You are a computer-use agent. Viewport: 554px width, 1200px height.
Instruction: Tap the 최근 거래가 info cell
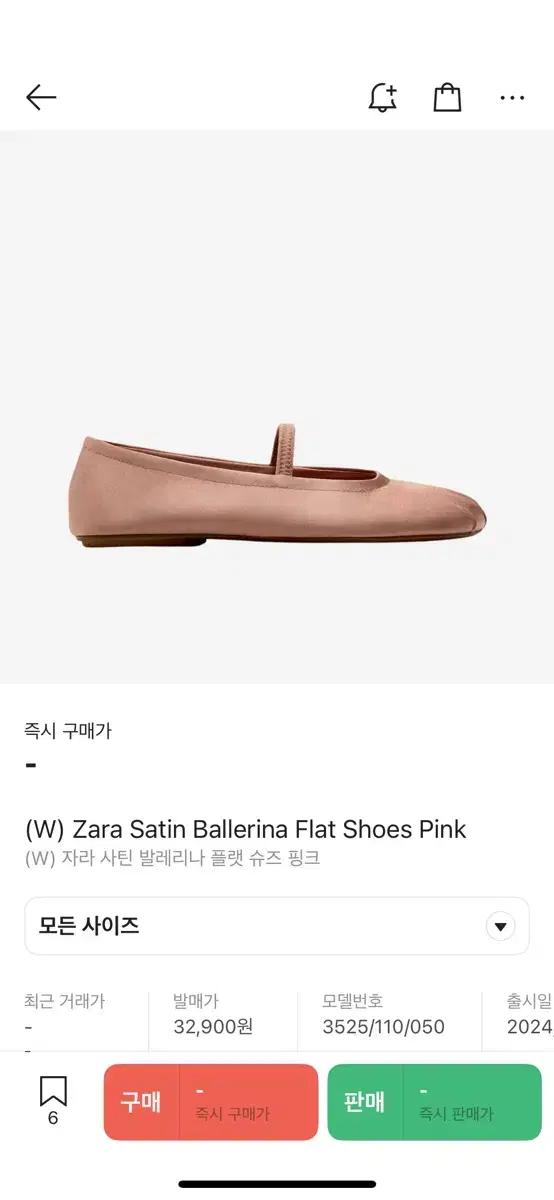65,1014
